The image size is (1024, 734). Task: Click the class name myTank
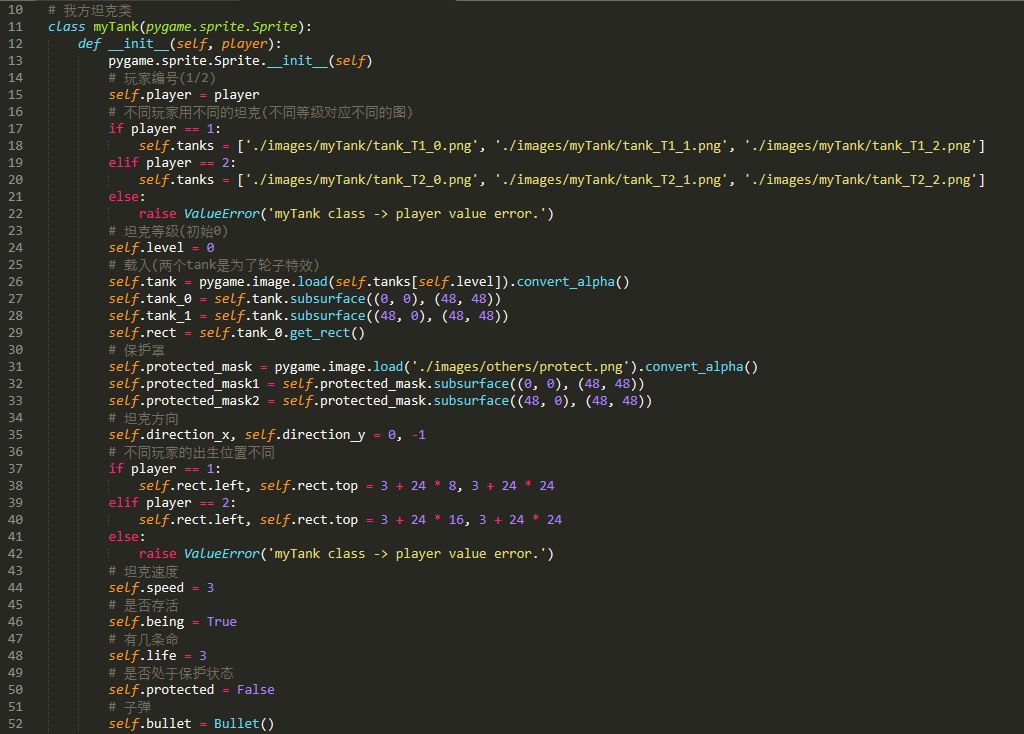[x=116, y=26]
